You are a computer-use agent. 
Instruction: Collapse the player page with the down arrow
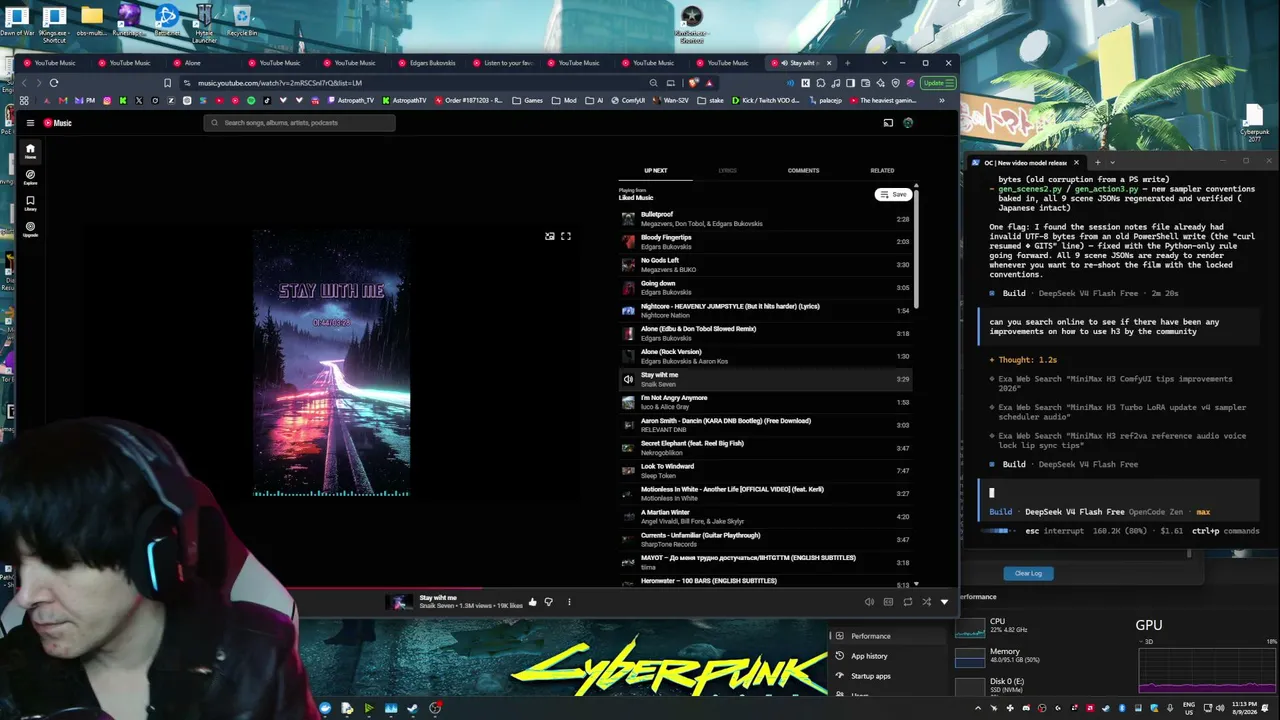[944, 602]
